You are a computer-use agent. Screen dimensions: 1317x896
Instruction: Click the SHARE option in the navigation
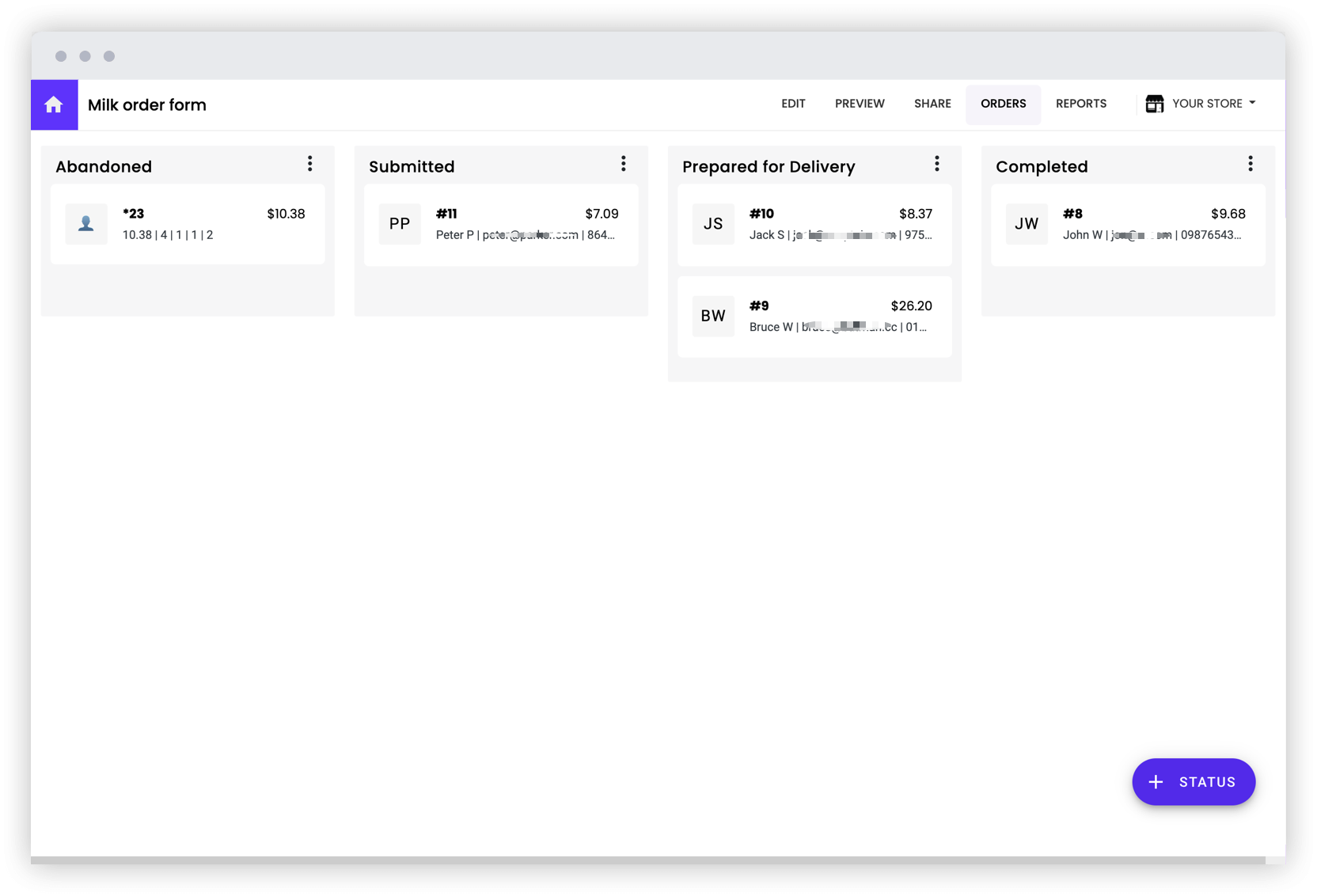(x=932, y=104)
